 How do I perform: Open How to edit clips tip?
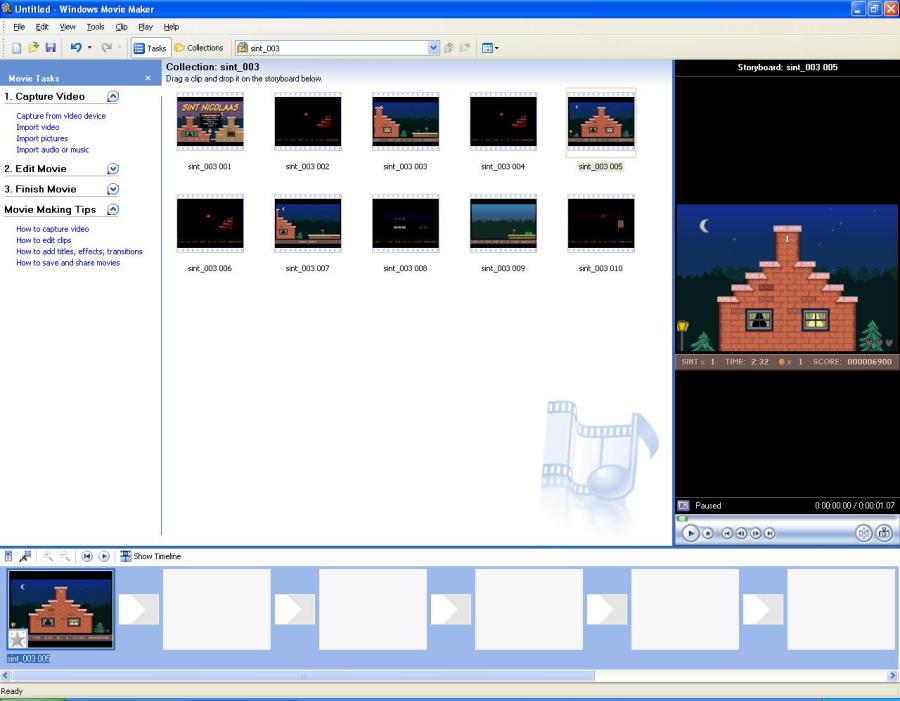pyautogui.click(x=44, y=241)
